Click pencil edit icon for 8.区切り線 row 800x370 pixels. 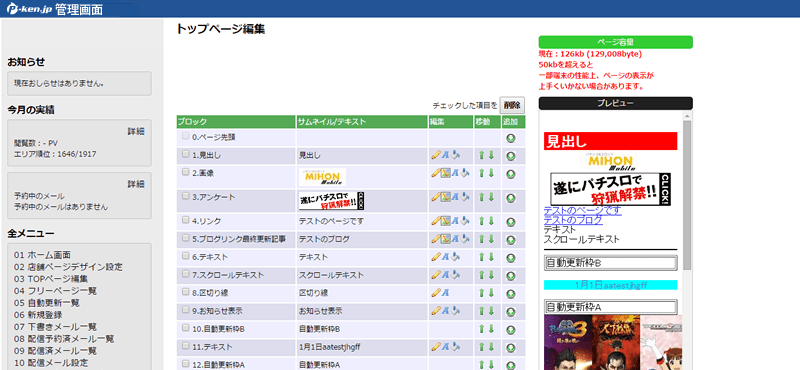tap(435, 292)
